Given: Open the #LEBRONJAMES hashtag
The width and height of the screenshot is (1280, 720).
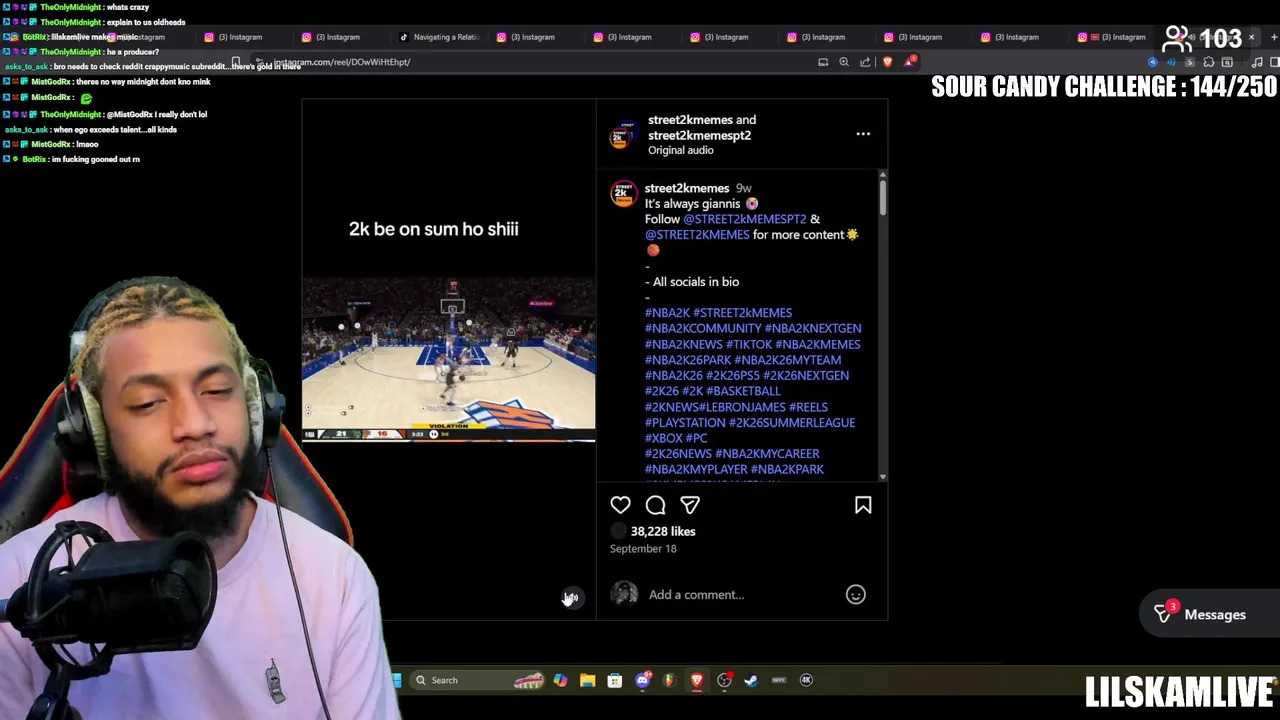Looking at the screenshot, I should click(x=742, y=407).
